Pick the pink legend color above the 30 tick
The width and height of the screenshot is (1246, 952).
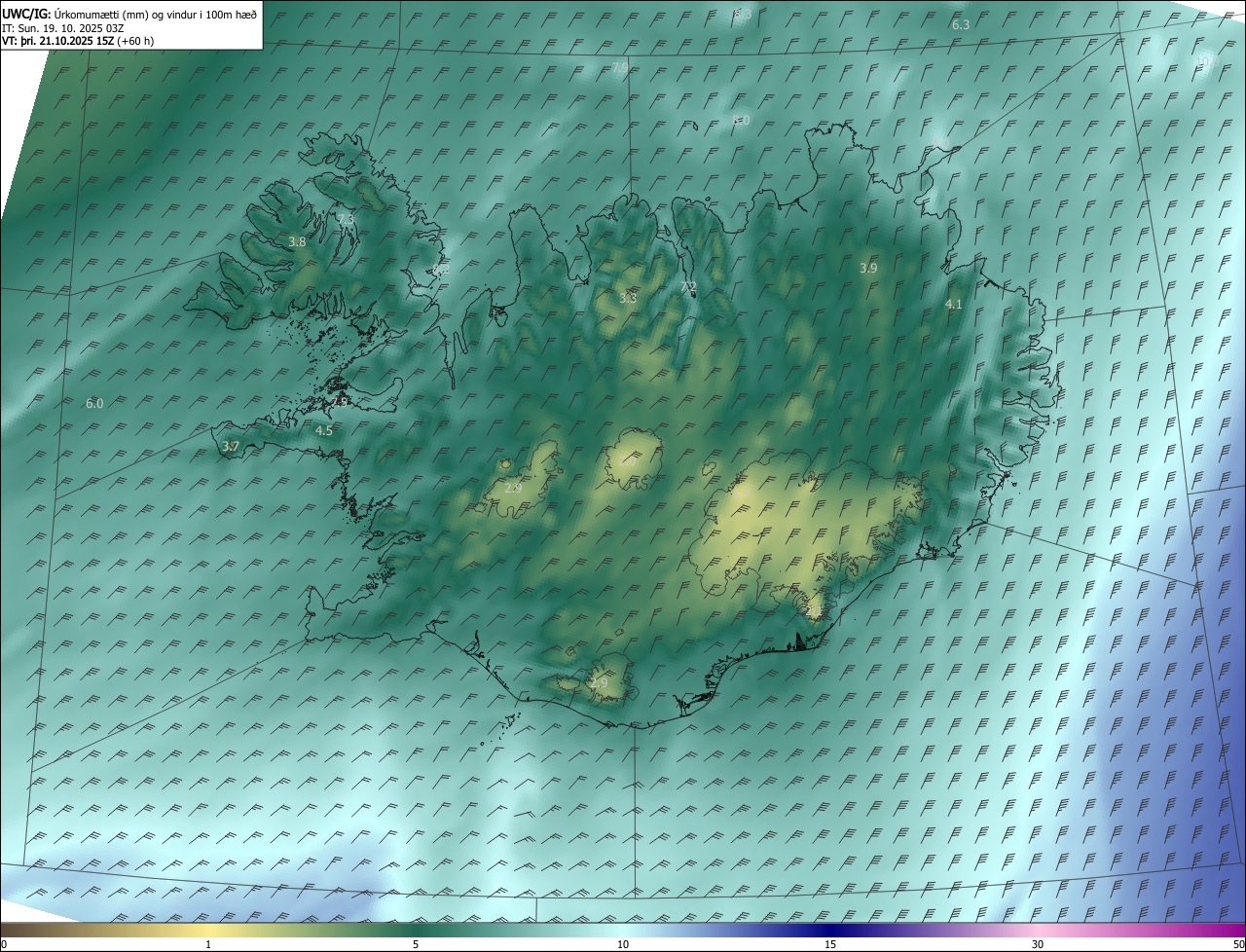coord(1038,930)
